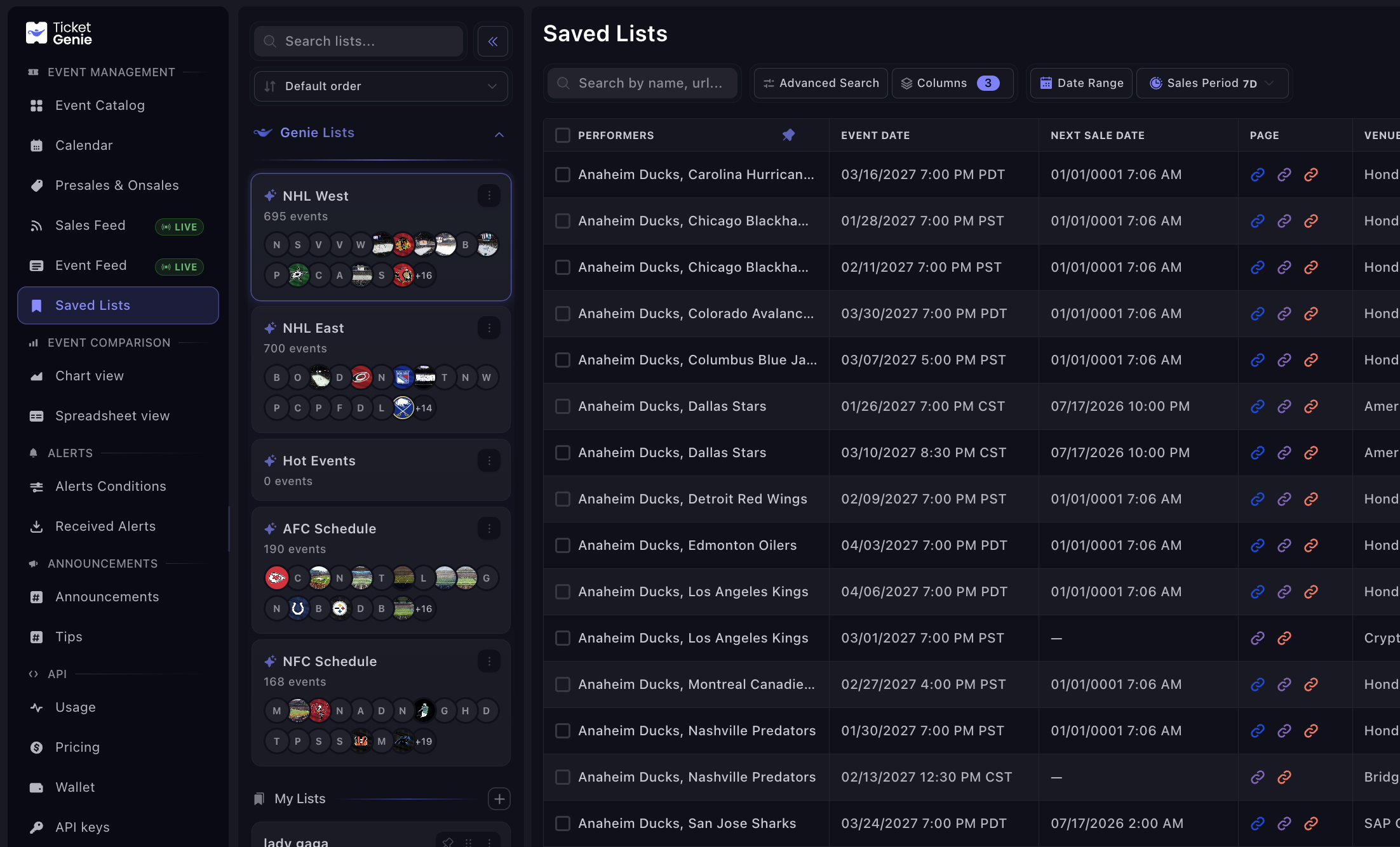Open the orange link icon for Anaheim Ducks, Dallas Stars first row
This screenshot has height=847, width=1400.
(1311, 406)
